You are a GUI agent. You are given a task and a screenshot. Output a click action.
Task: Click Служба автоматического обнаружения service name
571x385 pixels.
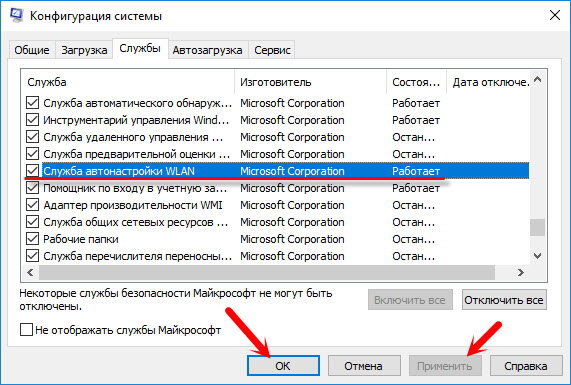click(137, 103)
